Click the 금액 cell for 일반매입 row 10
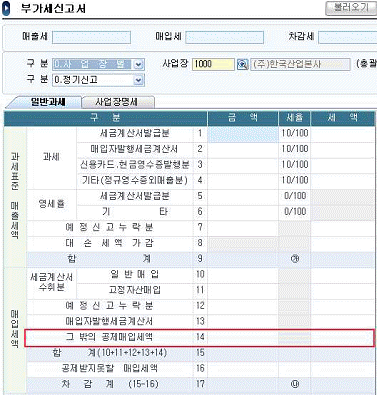 click(243, 275)
